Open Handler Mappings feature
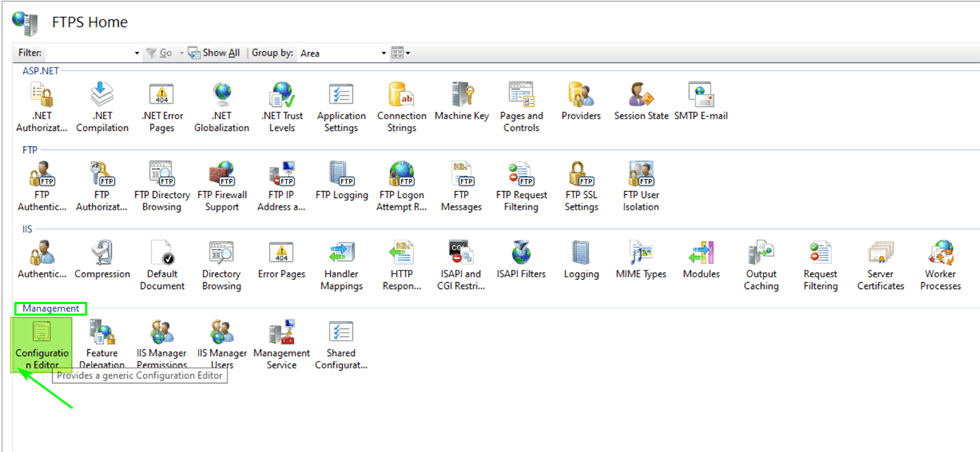The image size is (980, 452). point(341,266)
